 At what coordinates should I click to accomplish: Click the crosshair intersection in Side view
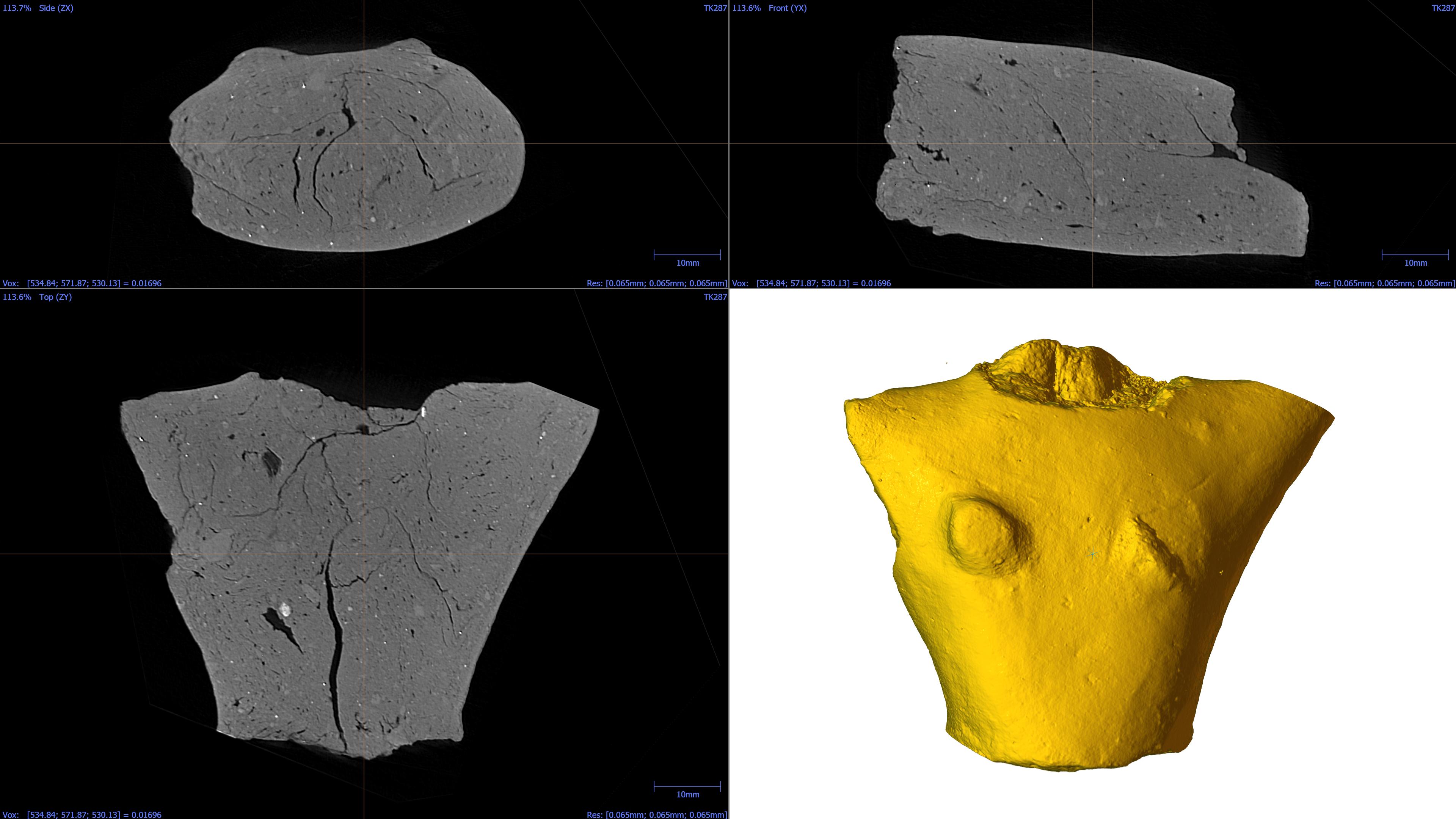[364, 144]
